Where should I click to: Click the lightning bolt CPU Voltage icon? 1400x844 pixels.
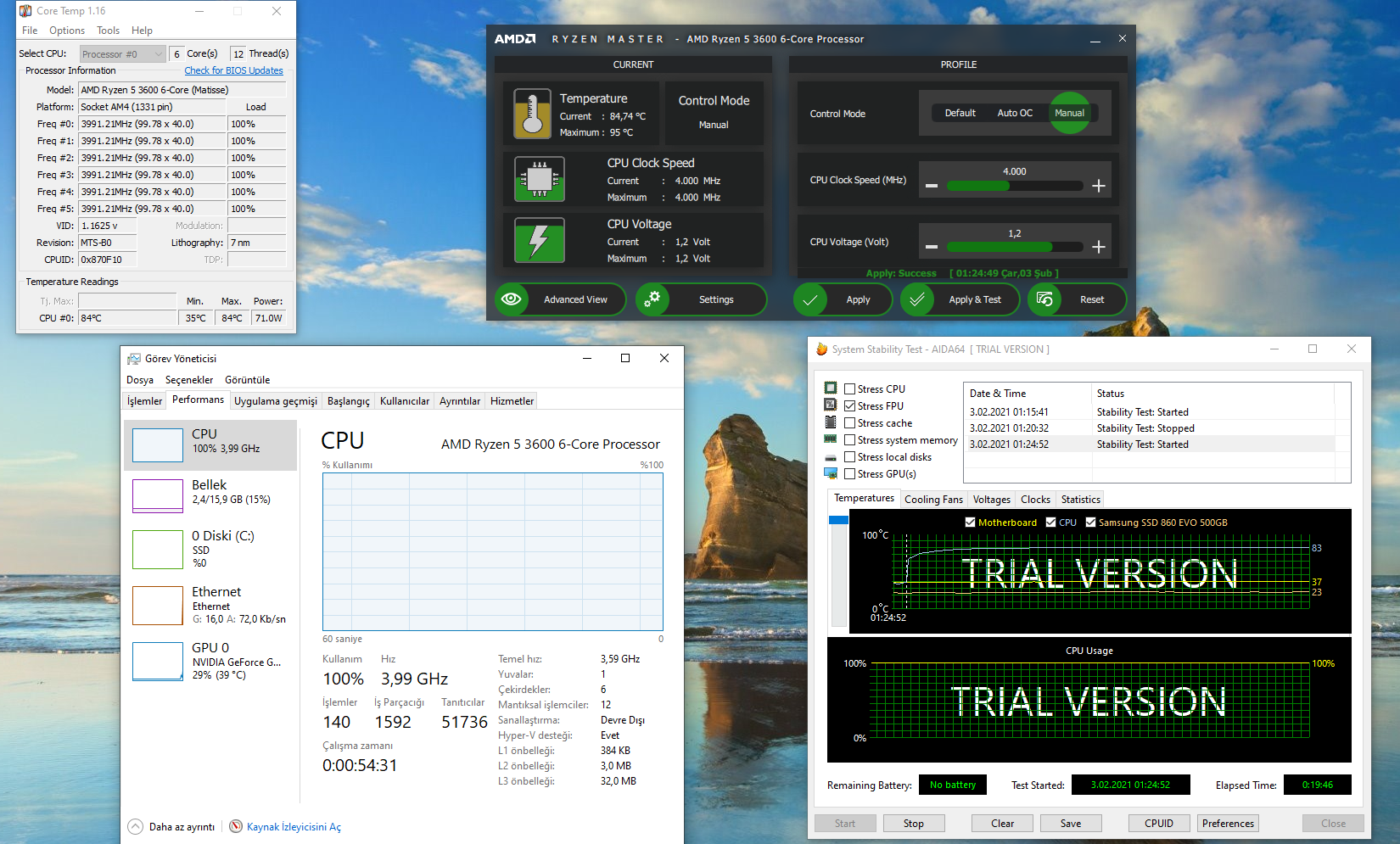click(539, 240)
